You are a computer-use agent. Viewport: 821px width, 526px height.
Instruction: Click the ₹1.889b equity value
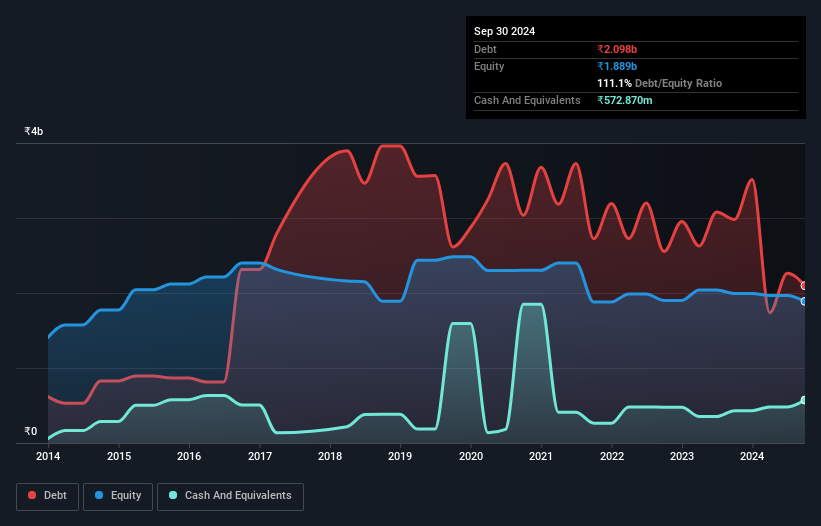(x=617, y=66)
